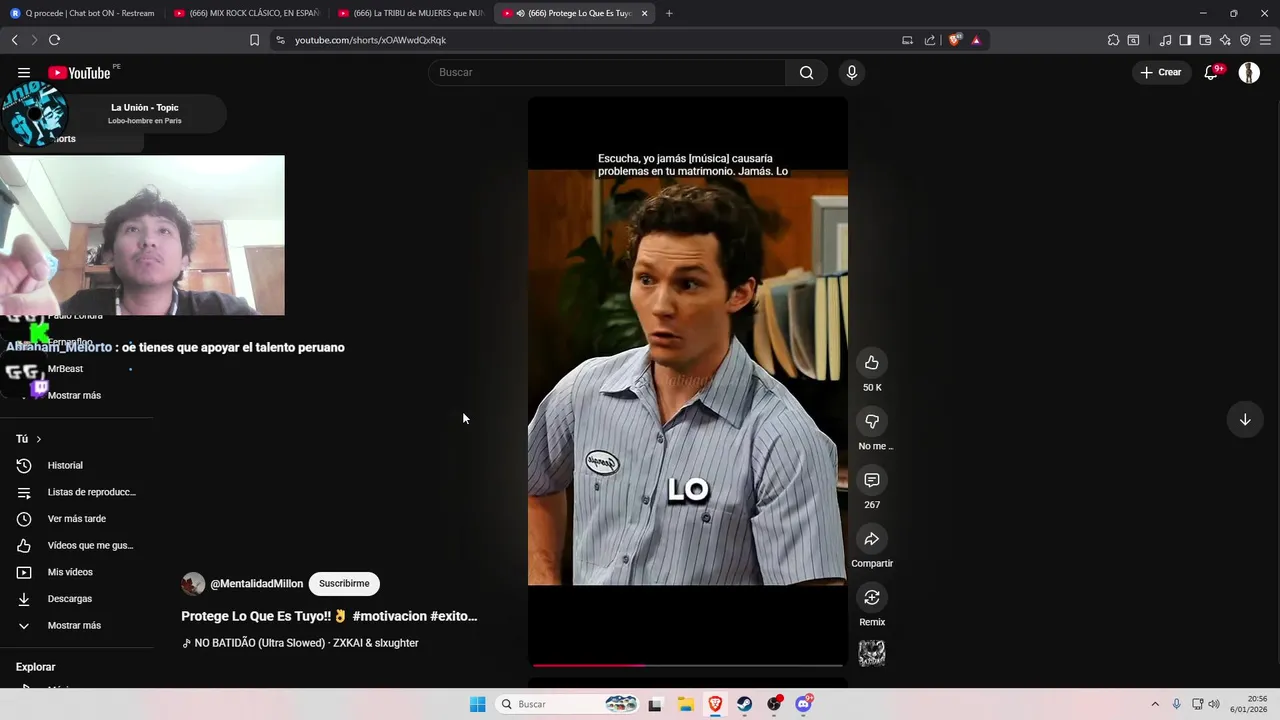Like the Short with thumbs-up
1280x720 pixels.
[872, 362]
